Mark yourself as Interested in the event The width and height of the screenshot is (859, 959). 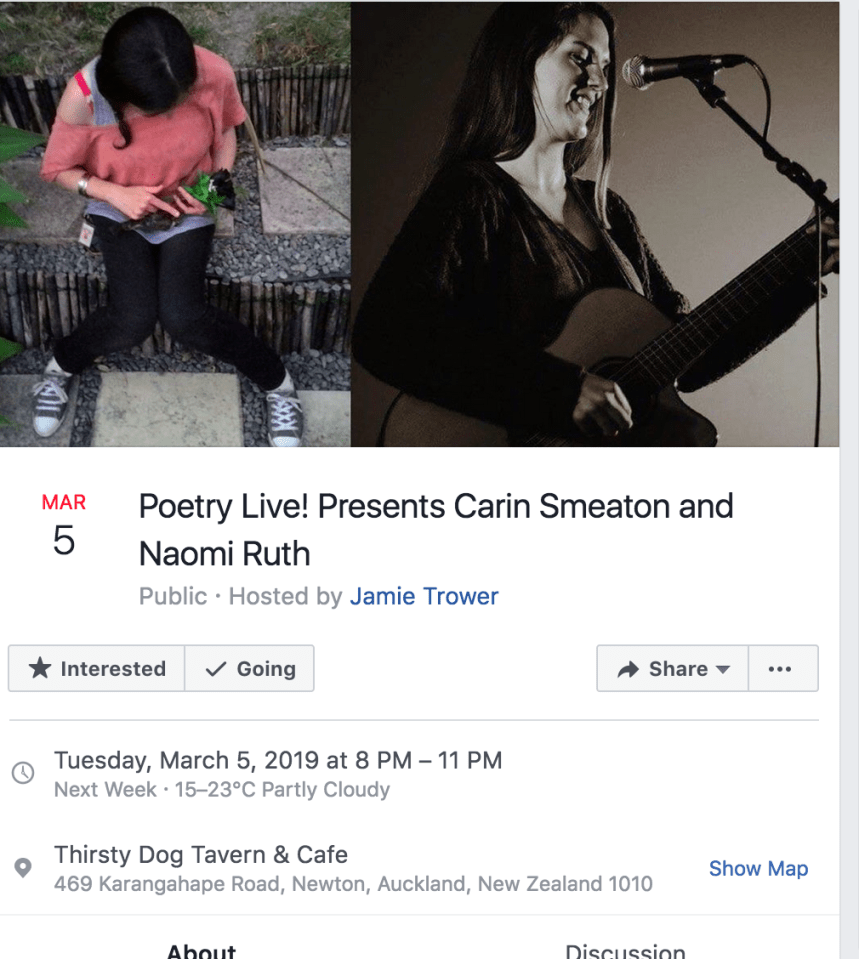click(x=96, y=669)
